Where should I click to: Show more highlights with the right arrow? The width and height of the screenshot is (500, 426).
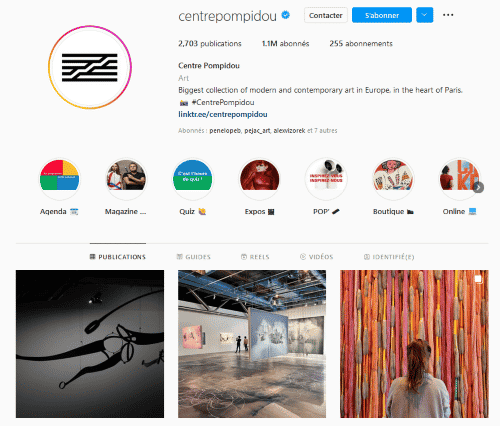pyautogui.click(x=478, y=187)
